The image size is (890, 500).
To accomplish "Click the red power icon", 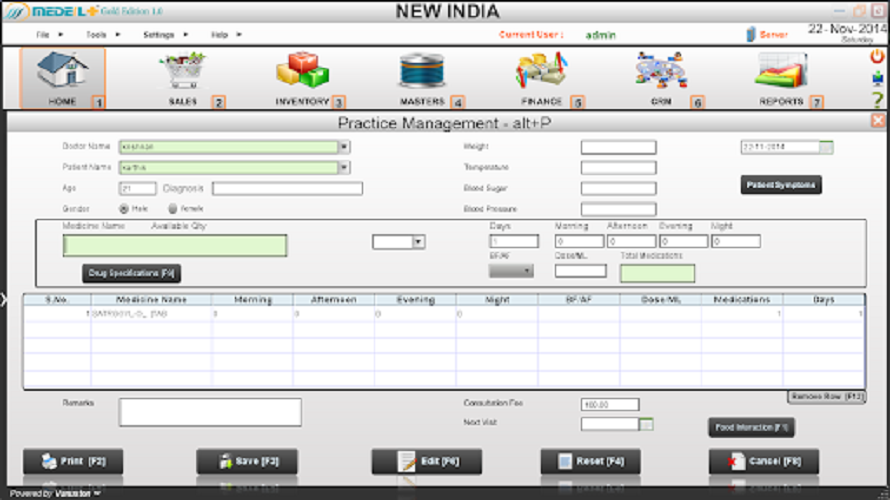I will [x=878, y=56].
